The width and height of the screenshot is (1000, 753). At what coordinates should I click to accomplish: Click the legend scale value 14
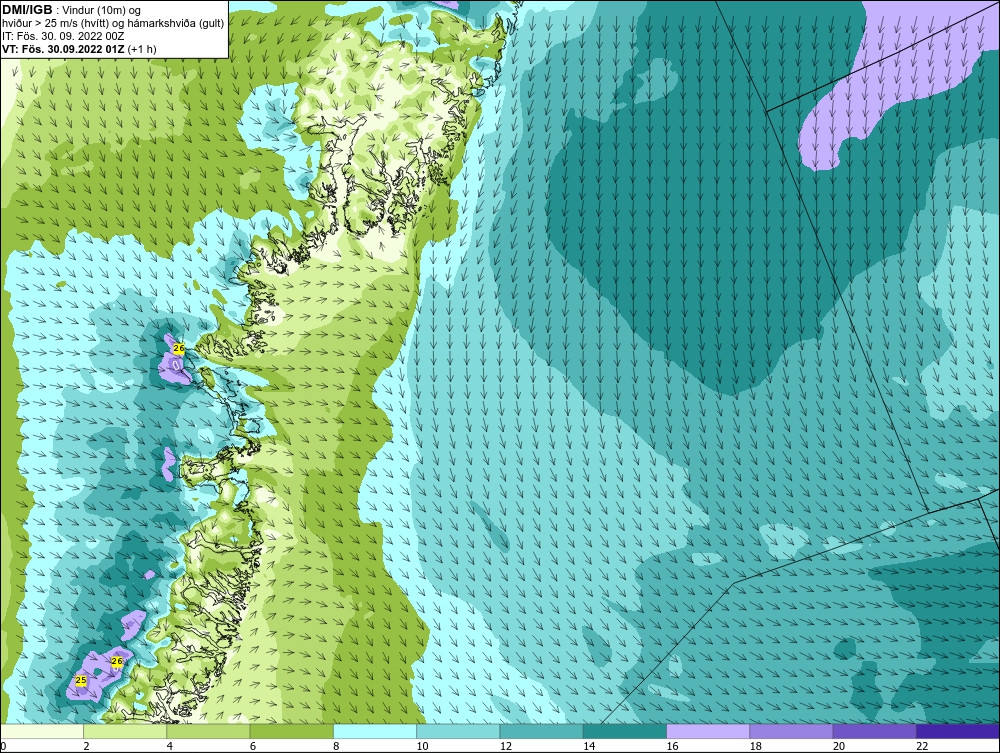588,747
